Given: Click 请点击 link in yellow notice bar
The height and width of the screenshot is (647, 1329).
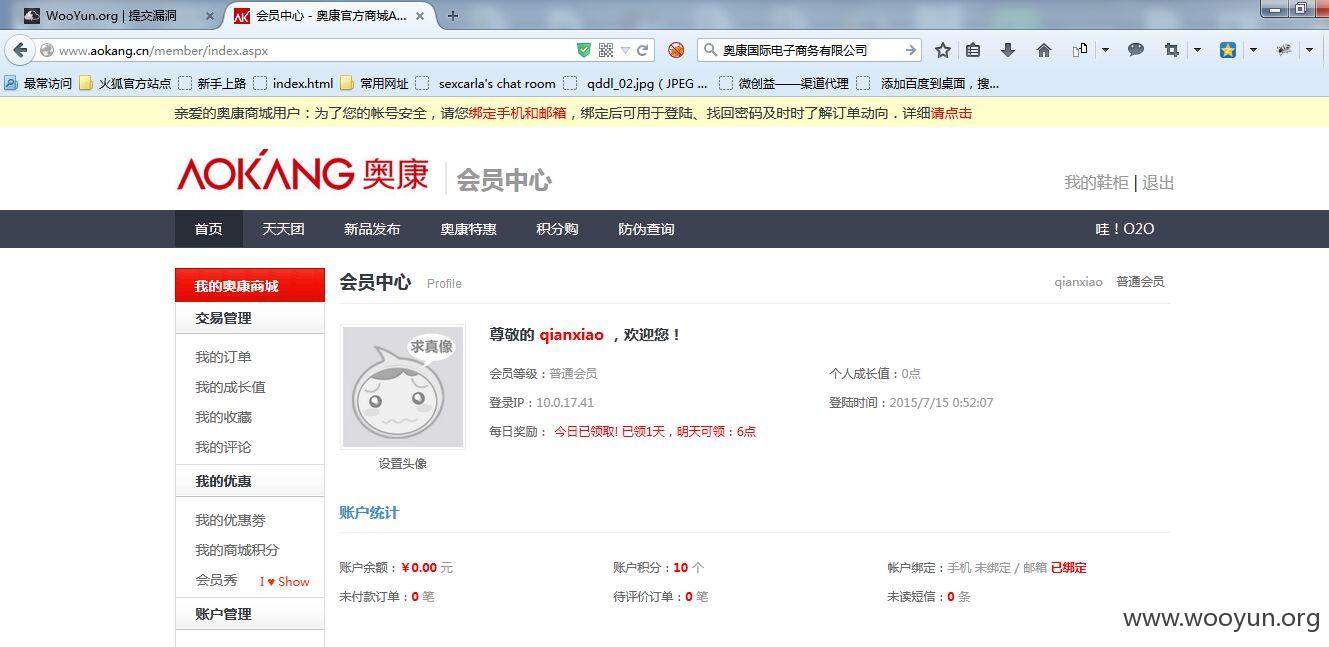Looking at the screenshot, I should point(951,113).
